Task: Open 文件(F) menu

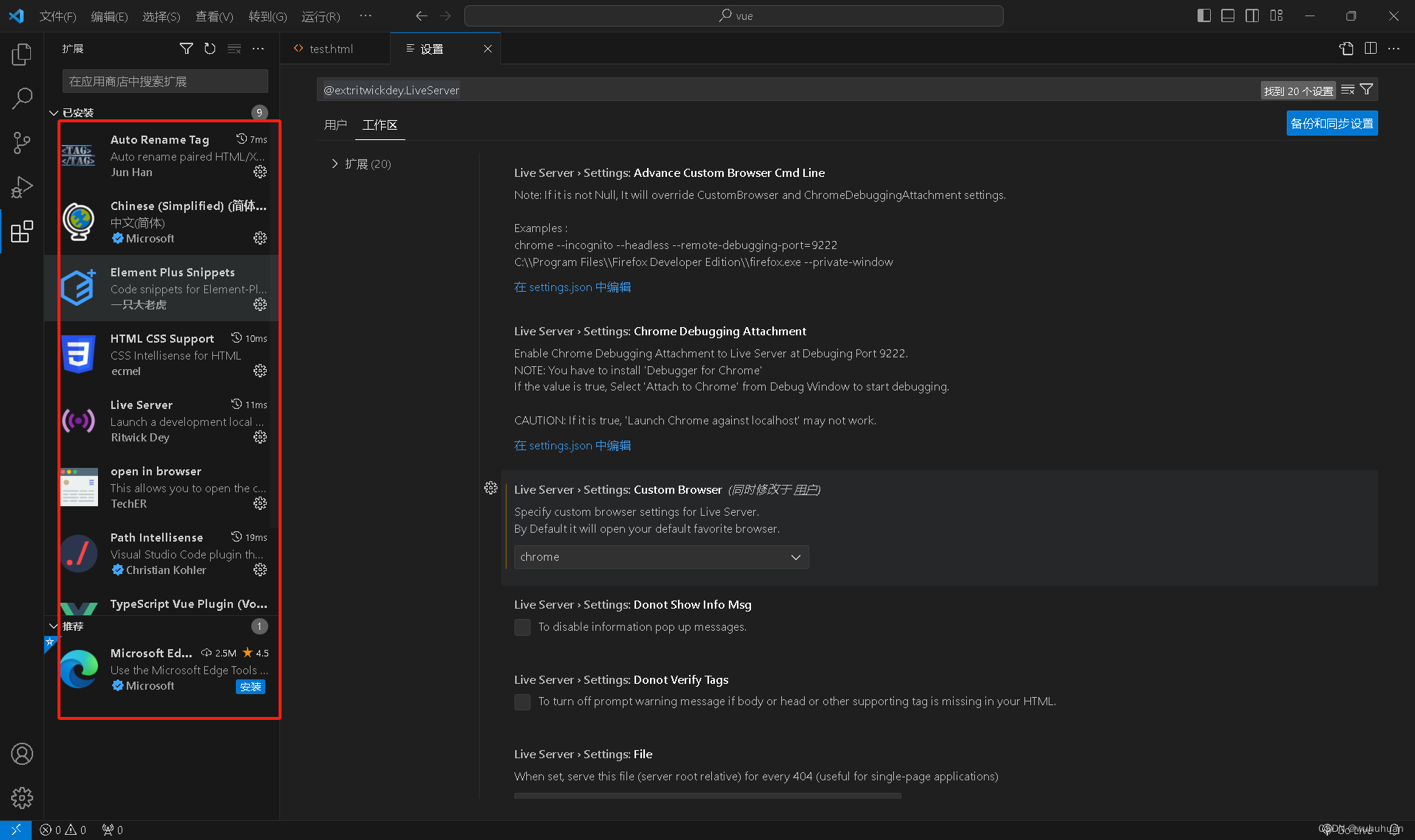Action: click(x=57, y=16)
